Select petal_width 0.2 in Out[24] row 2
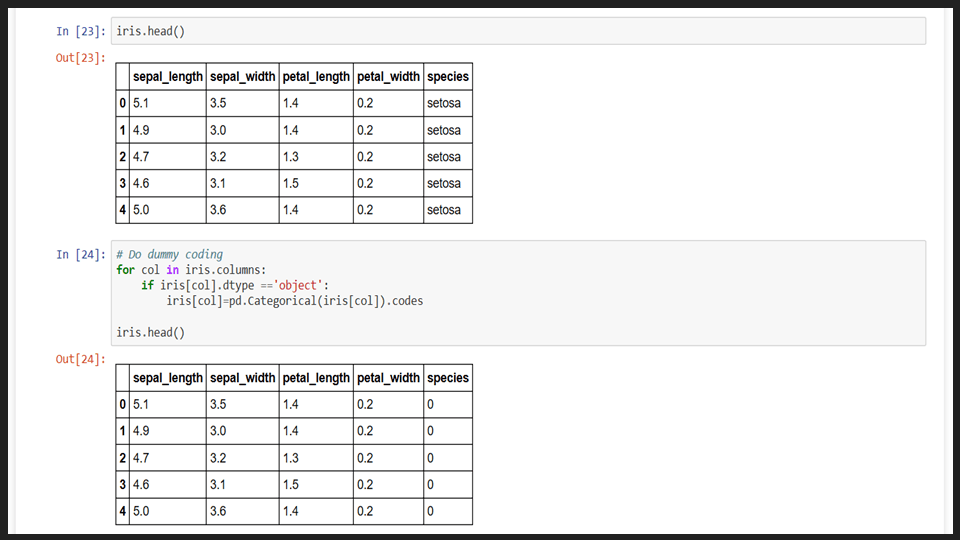960x540 pixels. tap(365, 458)
